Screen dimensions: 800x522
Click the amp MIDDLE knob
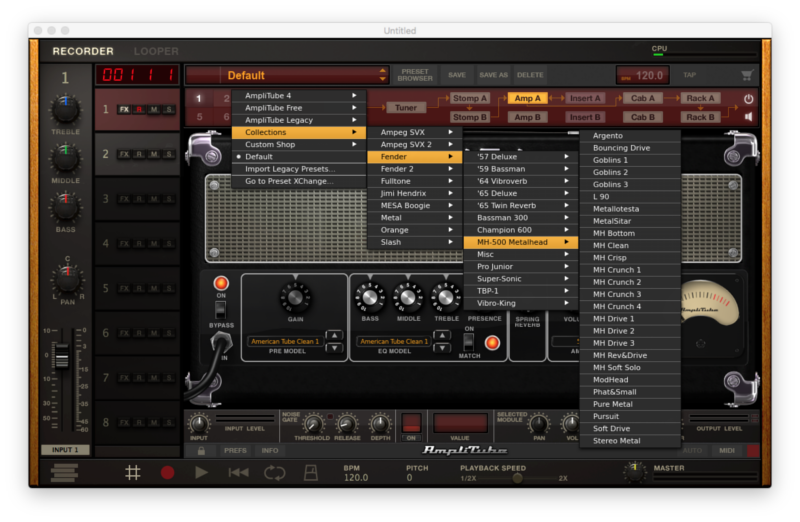[x=408, y=297]
